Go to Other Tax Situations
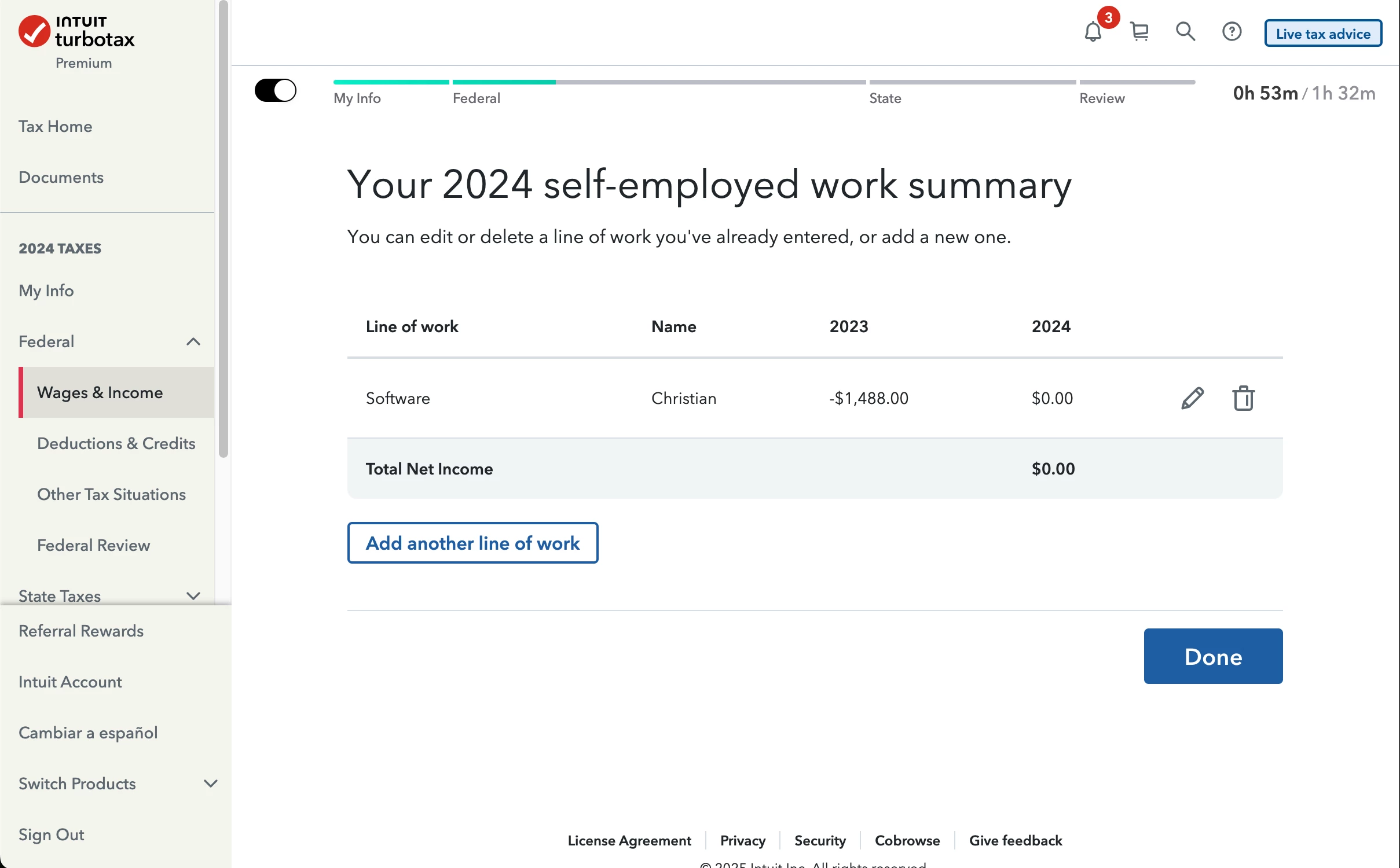Image resolution: width=1400 pixels, height=868 pixels. click(111, 494)
